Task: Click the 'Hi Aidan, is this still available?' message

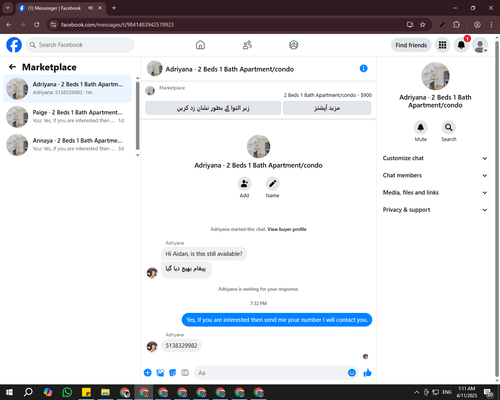Action: point(204,254)
